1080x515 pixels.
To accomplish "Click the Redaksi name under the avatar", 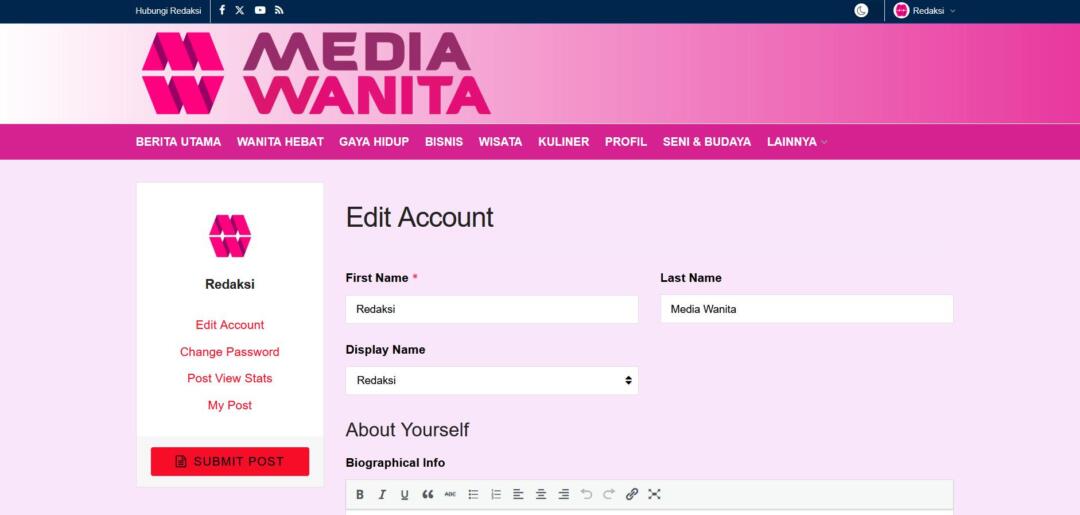I will [230, 284].
